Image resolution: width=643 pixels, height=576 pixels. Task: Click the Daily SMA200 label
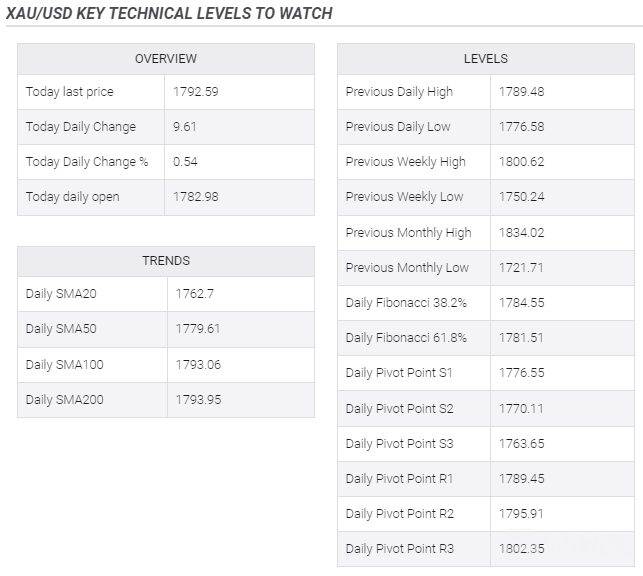64,400
